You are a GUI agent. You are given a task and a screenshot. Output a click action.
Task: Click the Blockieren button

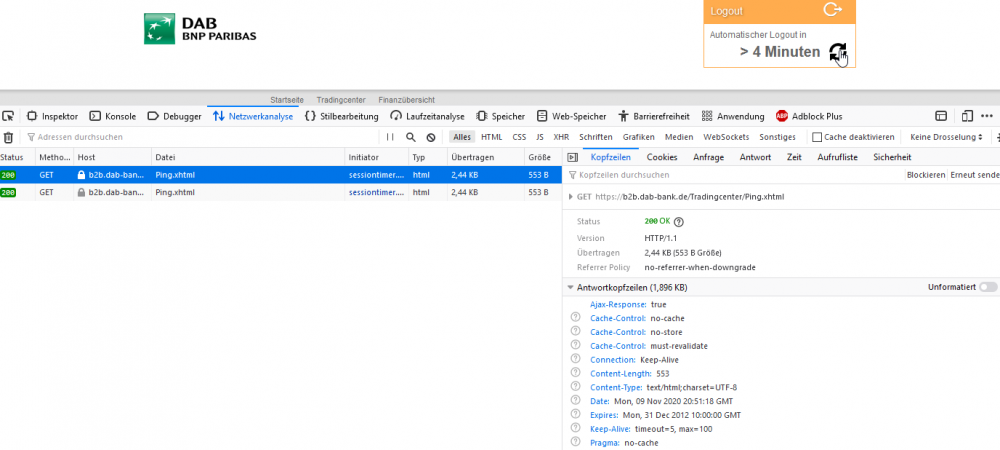click(x=925, y=175)
